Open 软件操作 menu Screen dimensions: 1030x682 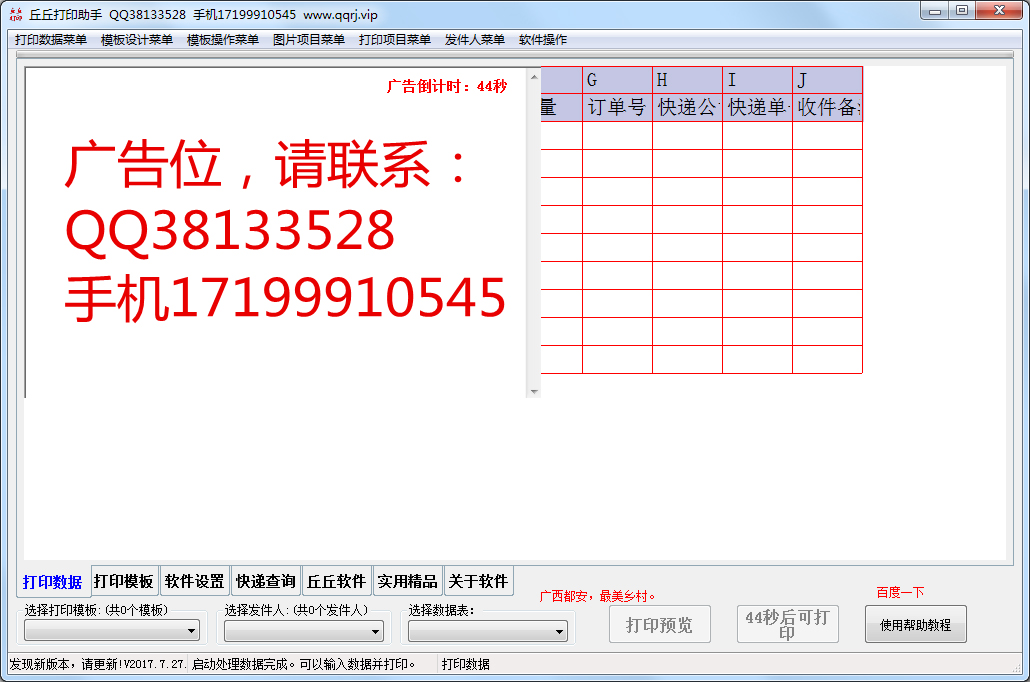tap(543, 40)
